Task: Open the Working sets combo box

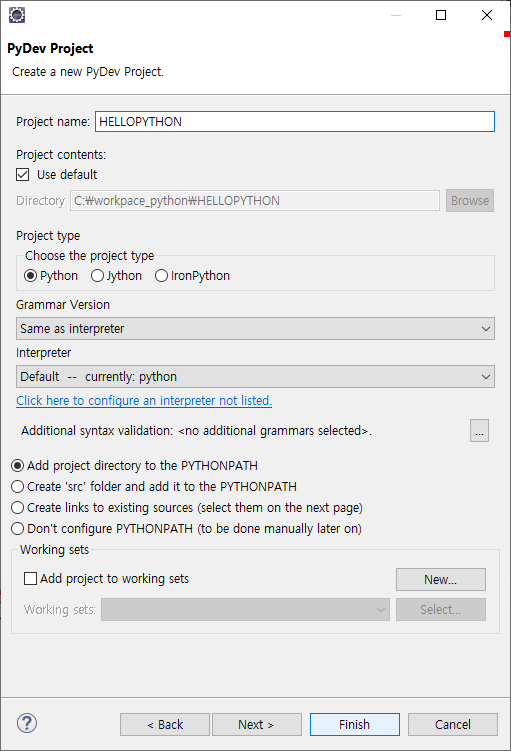Action: (245, 610)
